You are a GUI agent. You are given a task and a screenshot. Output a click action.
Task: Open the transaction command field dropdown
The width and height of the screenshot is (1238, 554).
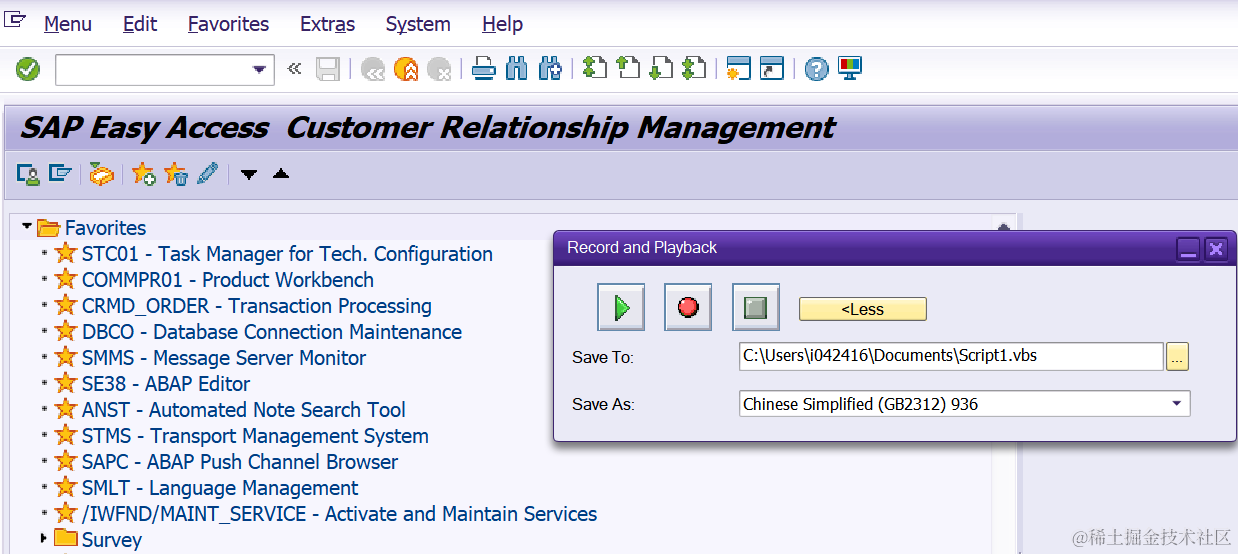click(260, 69)
